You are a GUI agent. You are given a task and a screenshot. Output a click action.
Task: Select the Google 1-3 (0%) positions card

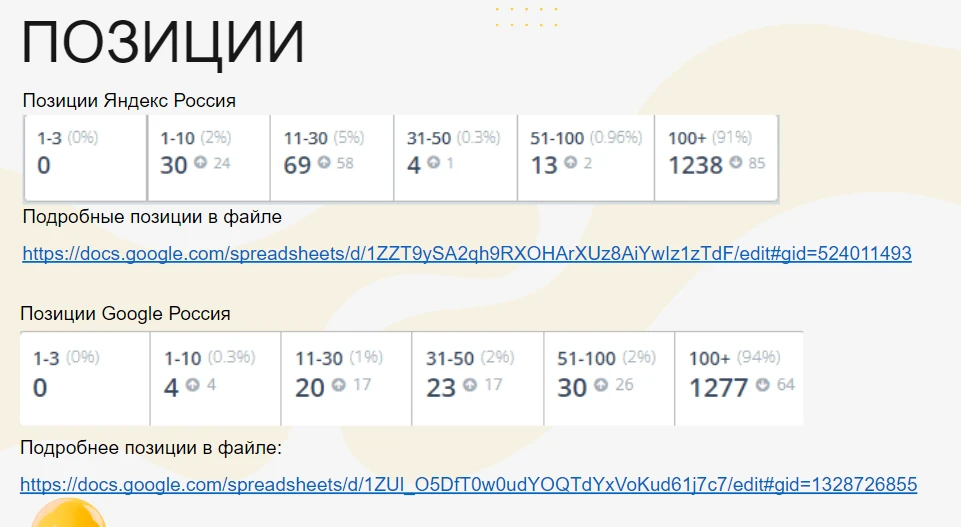(x=85, y=379)
